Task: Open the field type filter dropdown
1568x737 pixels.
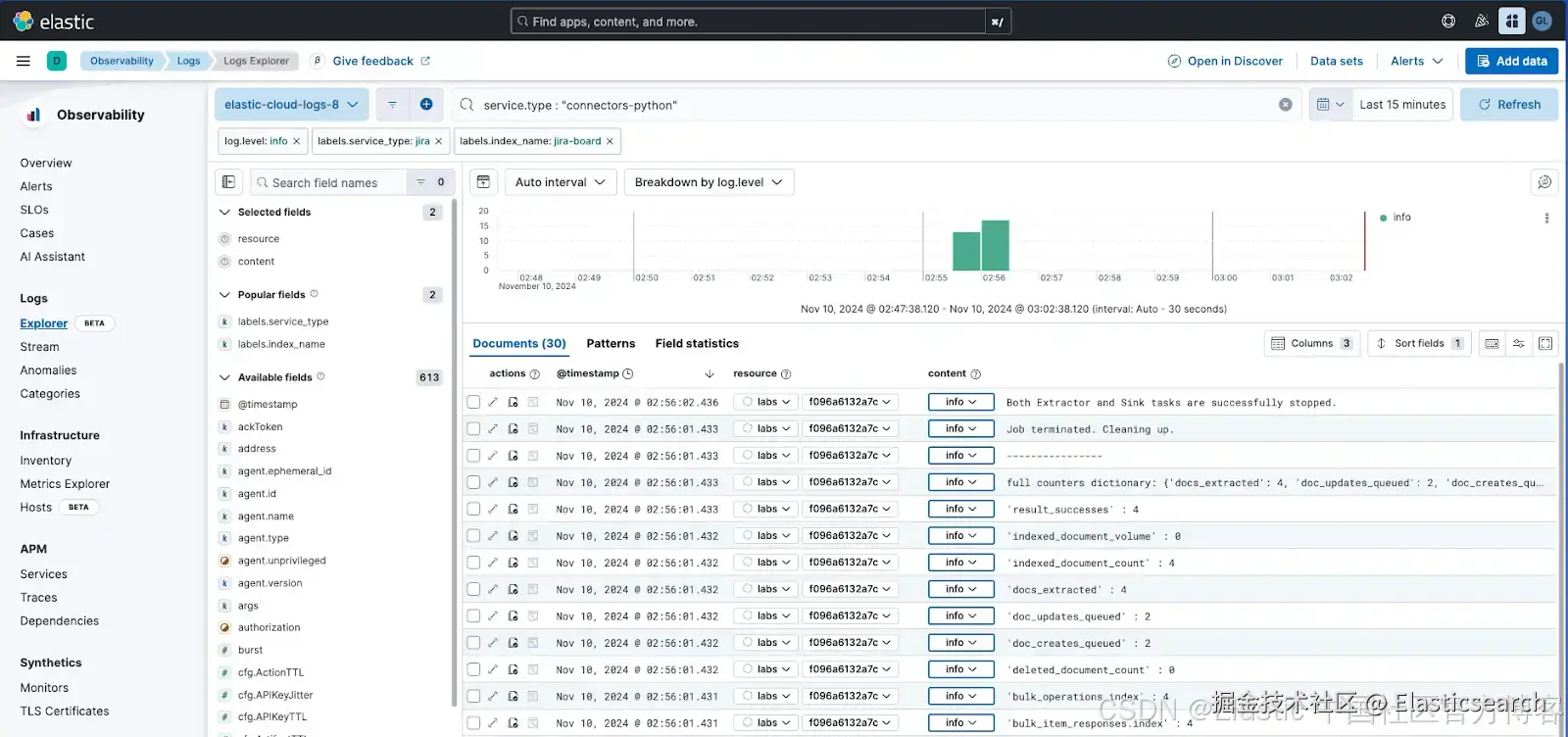Action: click(429, 182)
